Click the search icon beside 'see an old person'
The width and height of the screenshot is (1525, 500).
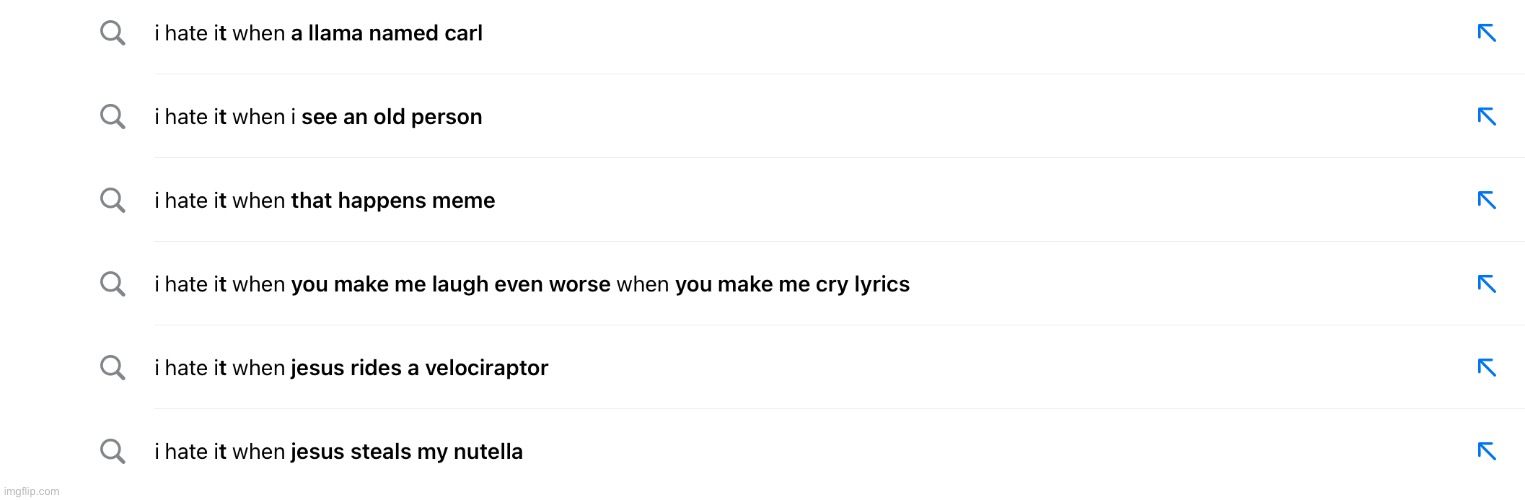tap(113, 117)
